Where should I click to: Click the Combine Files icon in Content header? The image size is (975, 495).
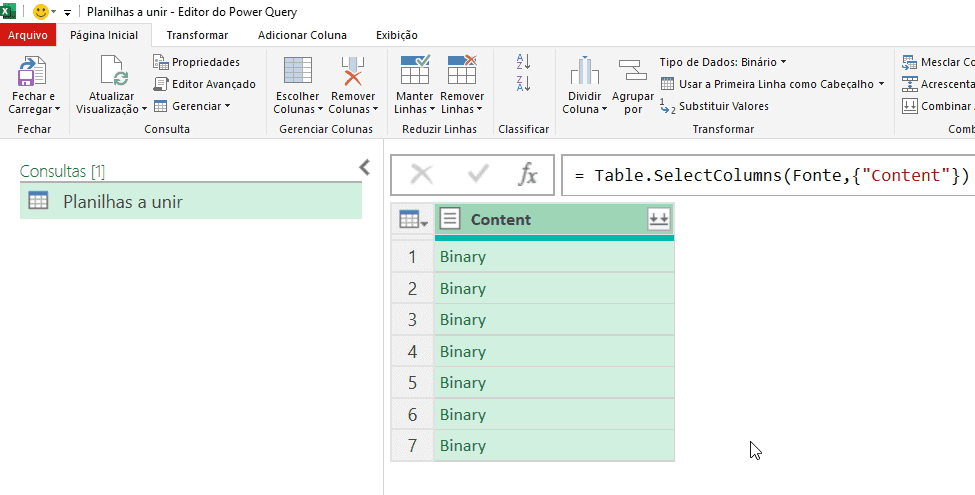point(659,219)
